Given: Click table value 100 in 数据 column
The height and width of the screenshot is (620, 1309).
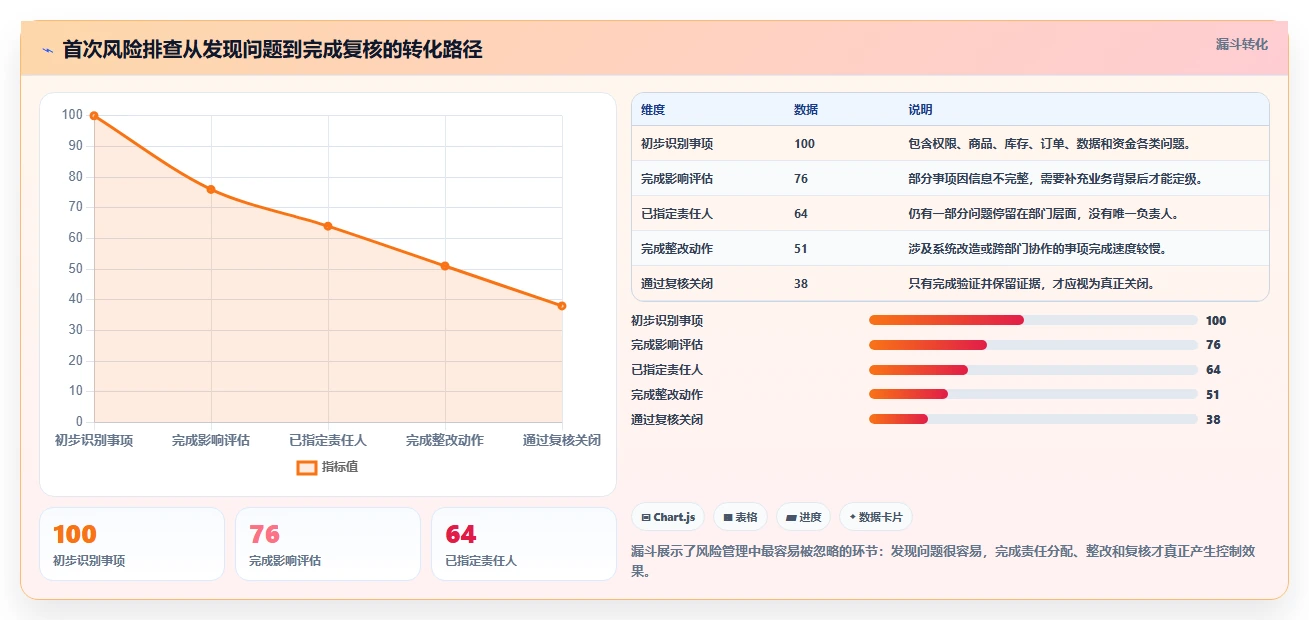Looking at the screenshot, I should click(x=805, y=144).
